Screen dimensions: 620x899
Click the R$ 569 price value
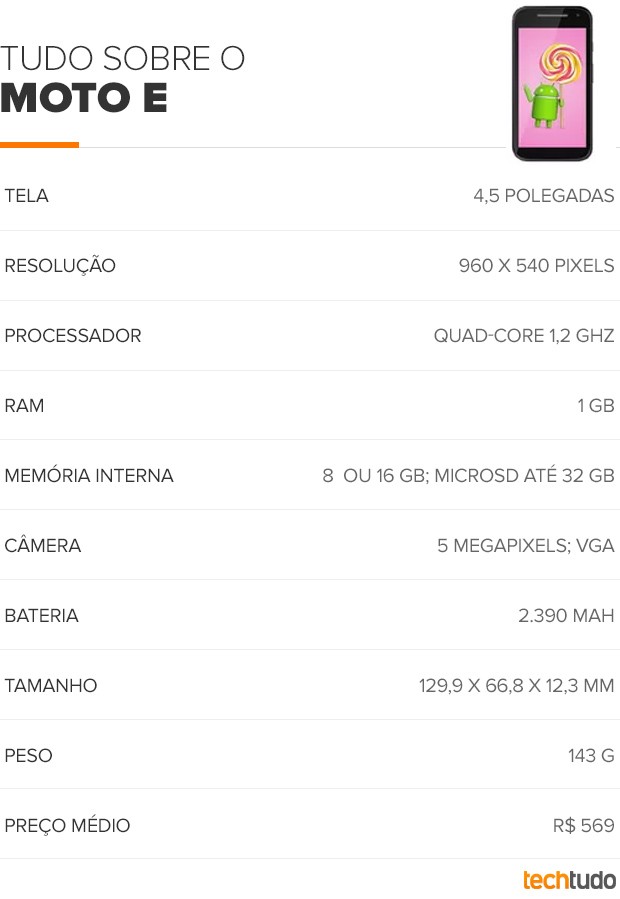coord(584,826)
